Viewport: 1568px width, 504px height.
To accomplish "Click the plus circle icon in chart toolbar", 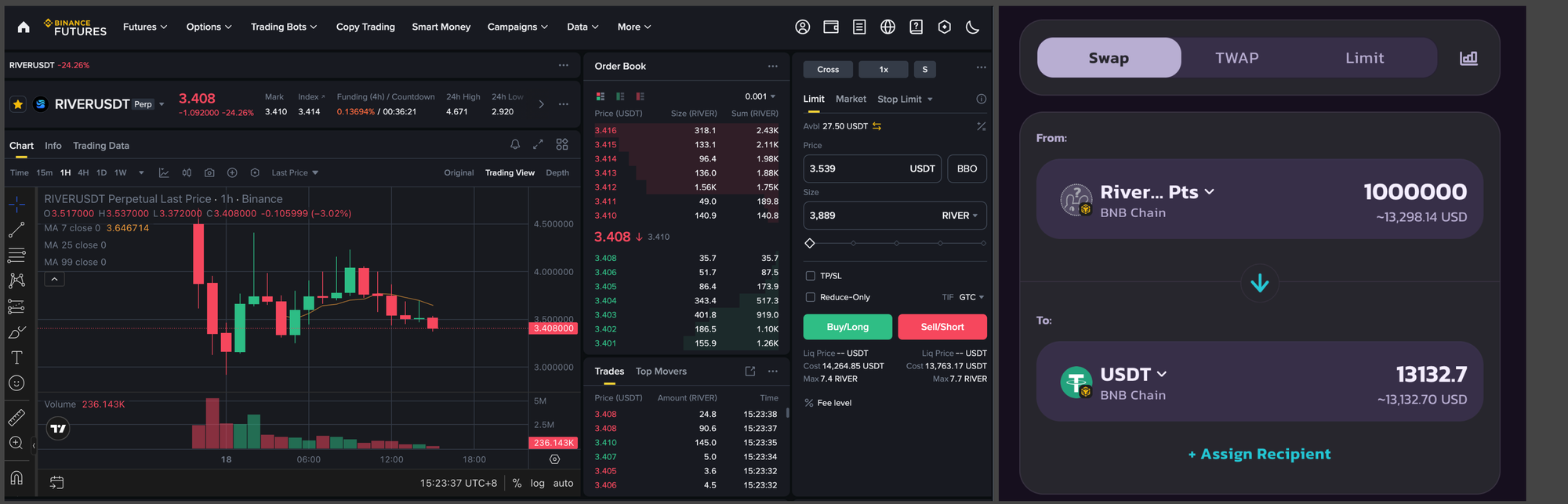I will click(232, 172).
